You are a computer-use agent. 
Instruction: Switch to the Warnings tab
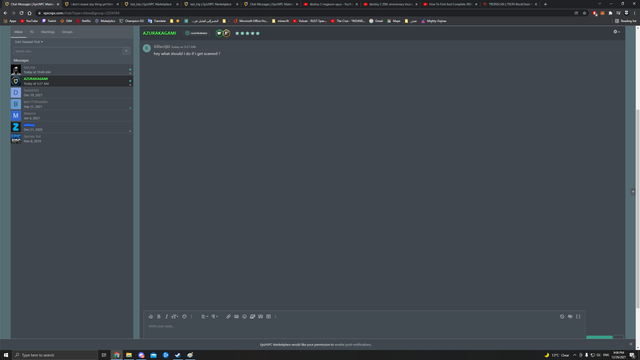point(48,32)
